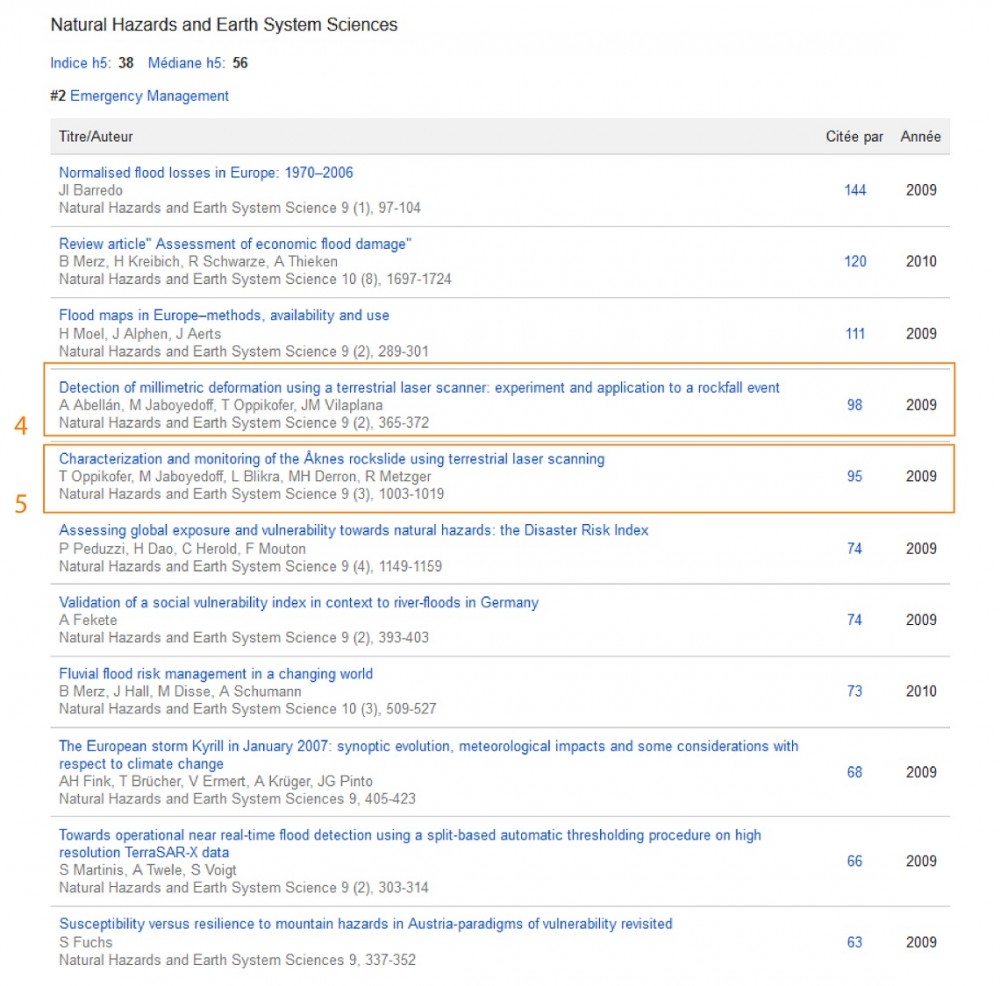1000x986 pixels.
Task: Open the Disaster Risk Index article
Action: pos(353,530)
